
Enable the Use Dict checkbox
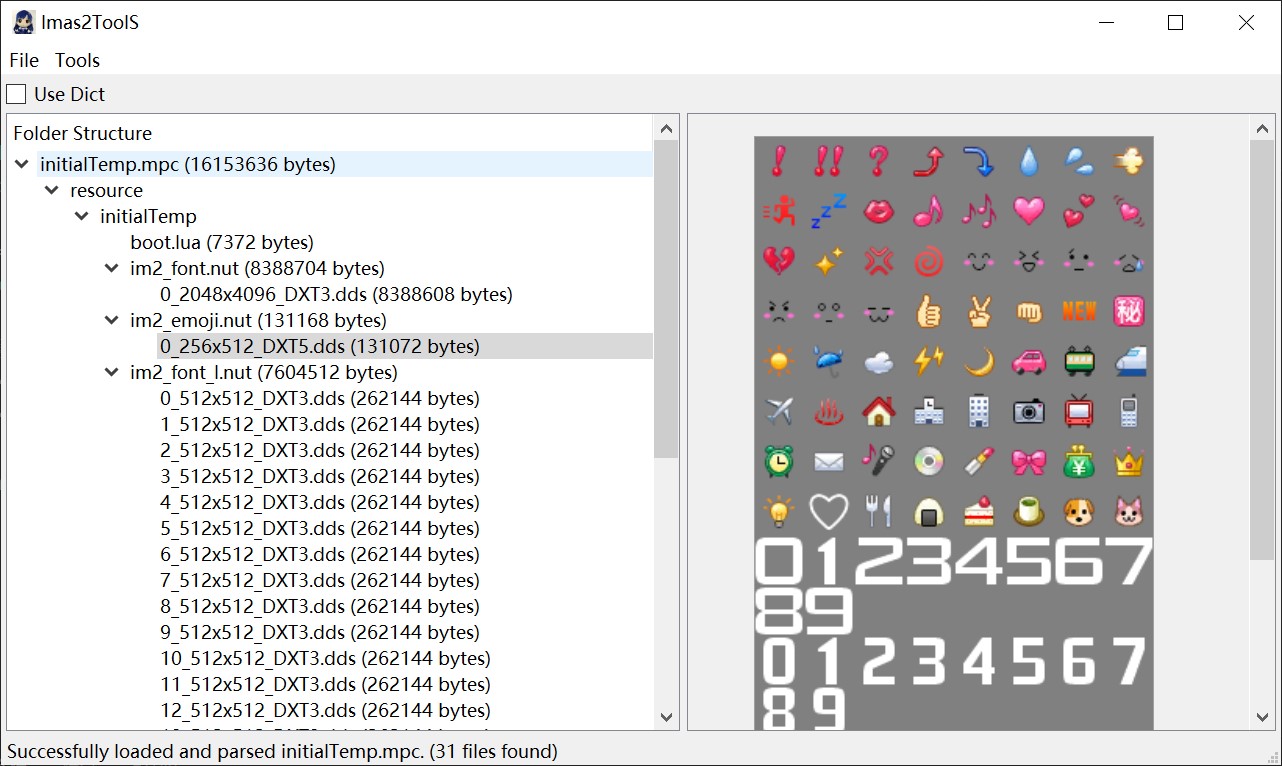(17, 94)
